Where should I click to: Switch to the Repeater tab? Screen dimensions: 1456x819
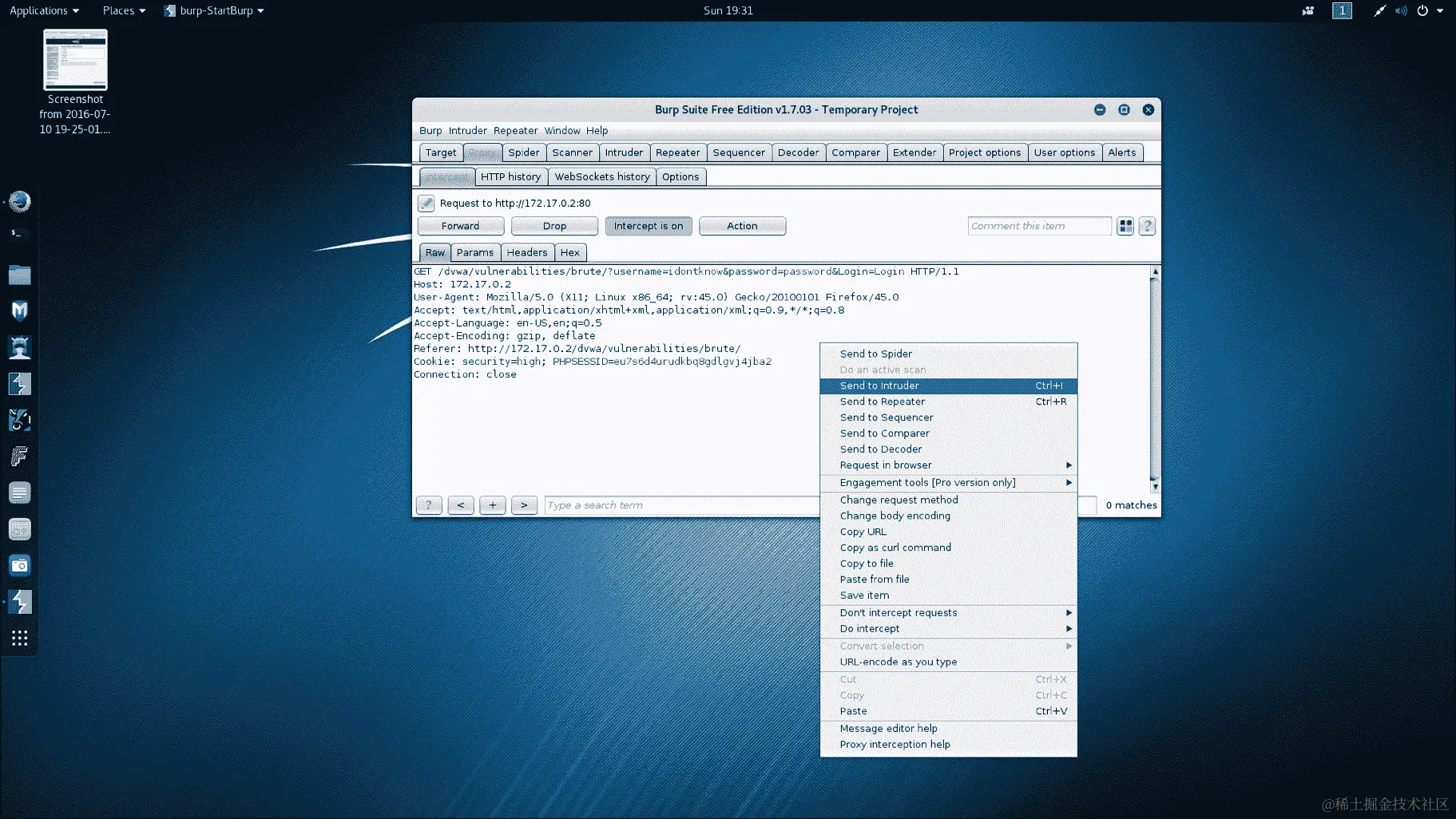click(677, 152)
